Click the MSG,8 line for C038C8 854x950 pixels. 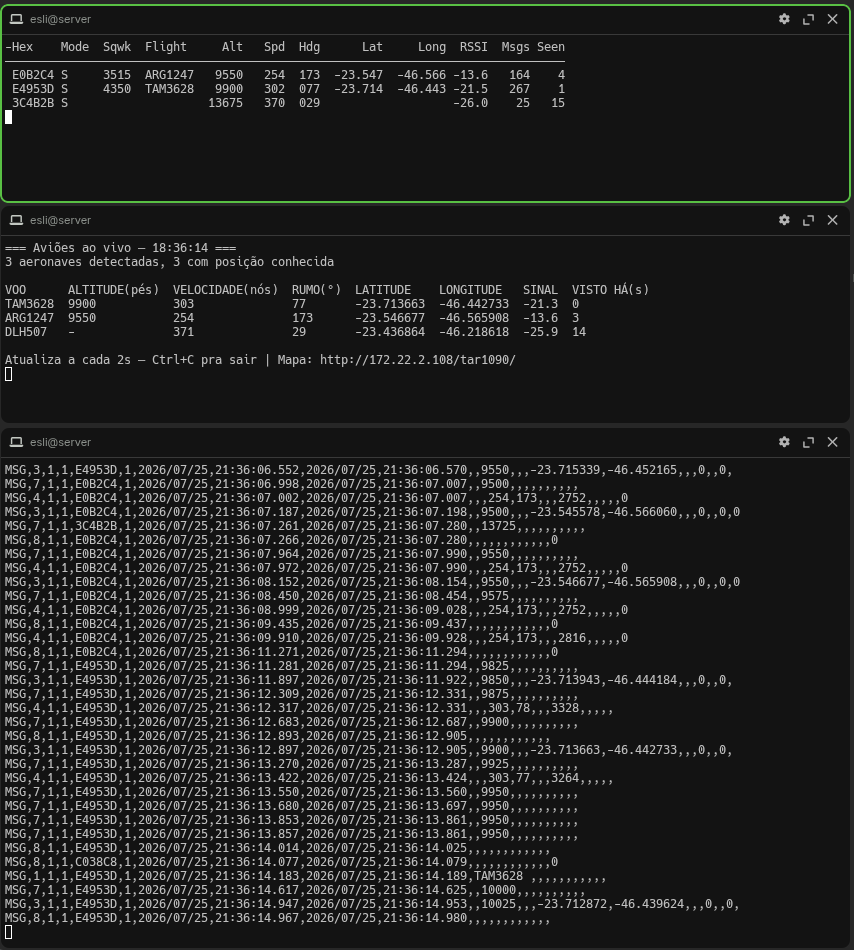click(x=281, y=862)
